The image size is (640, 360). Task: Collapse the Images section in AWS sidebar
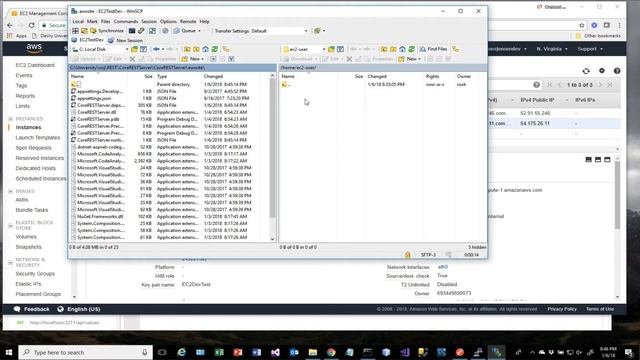tap(11, 191)
